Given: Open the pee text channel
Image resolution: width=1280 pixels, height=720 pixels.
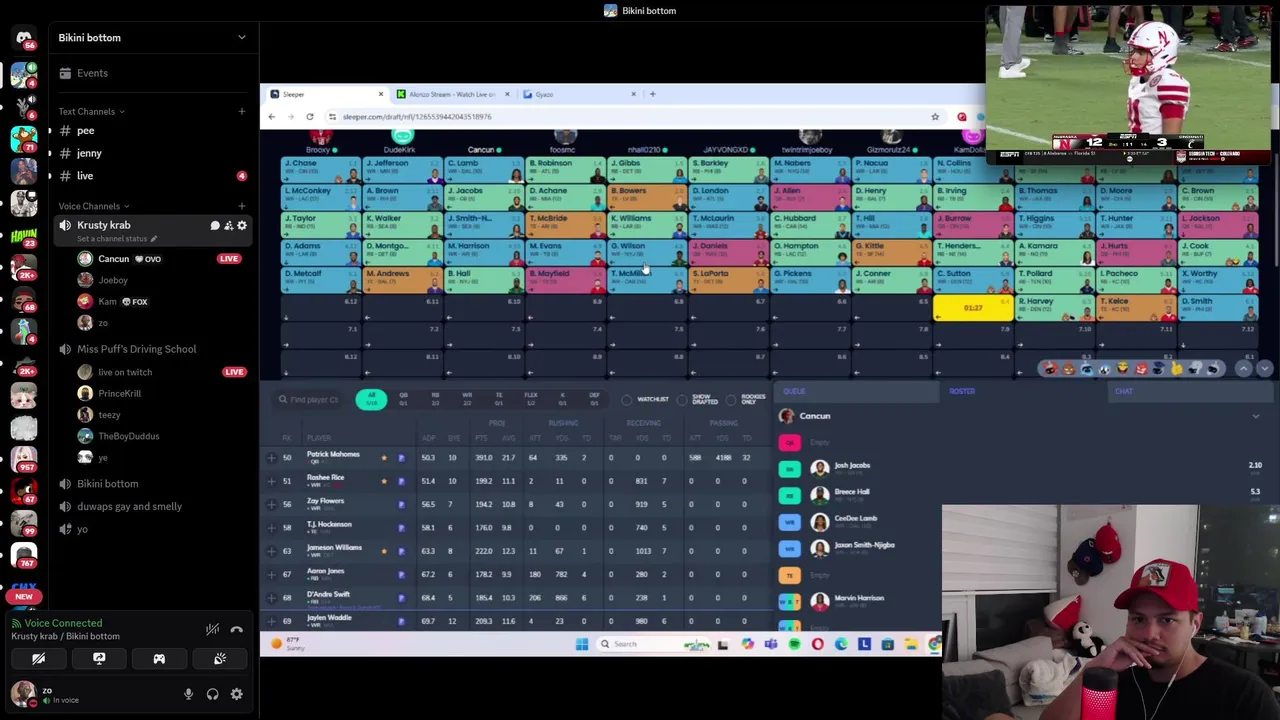Looking at the screenshot, I should click(x=86, y=131).
